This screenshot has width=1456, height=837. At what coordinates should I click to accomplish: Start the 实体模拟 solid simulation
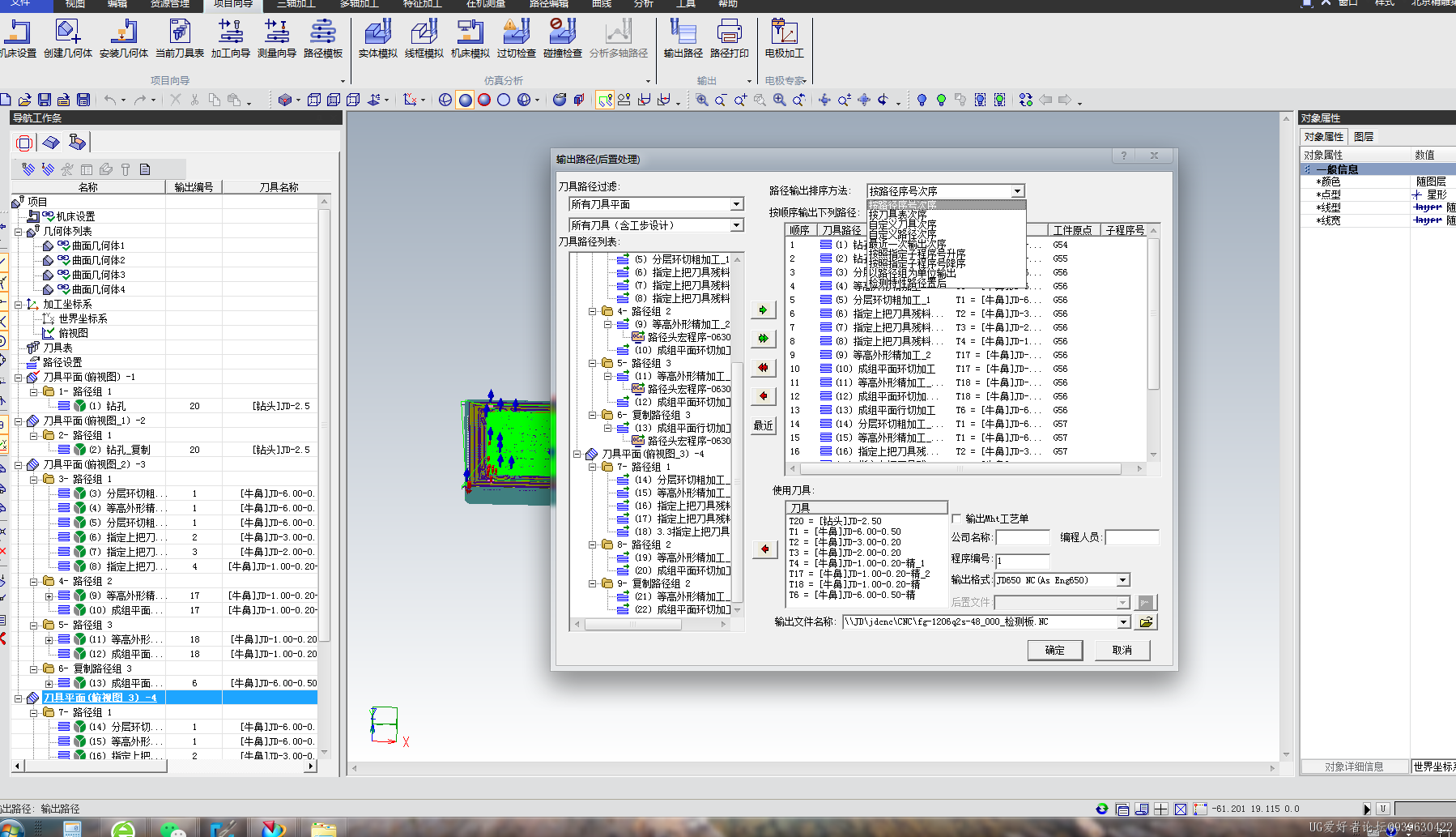click(x=378, y=39)
